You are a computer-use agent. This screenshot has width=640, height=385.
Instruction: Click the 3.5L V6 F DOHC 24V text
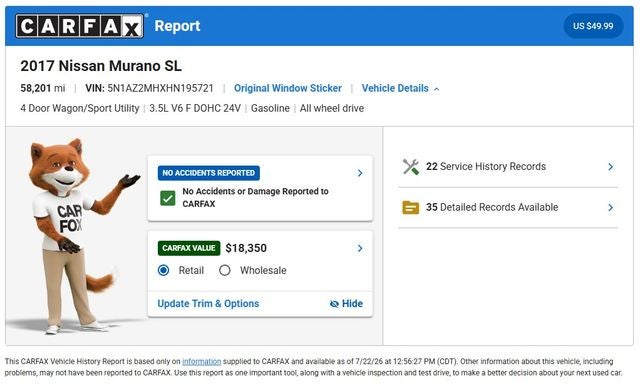[x=195, y=109]
